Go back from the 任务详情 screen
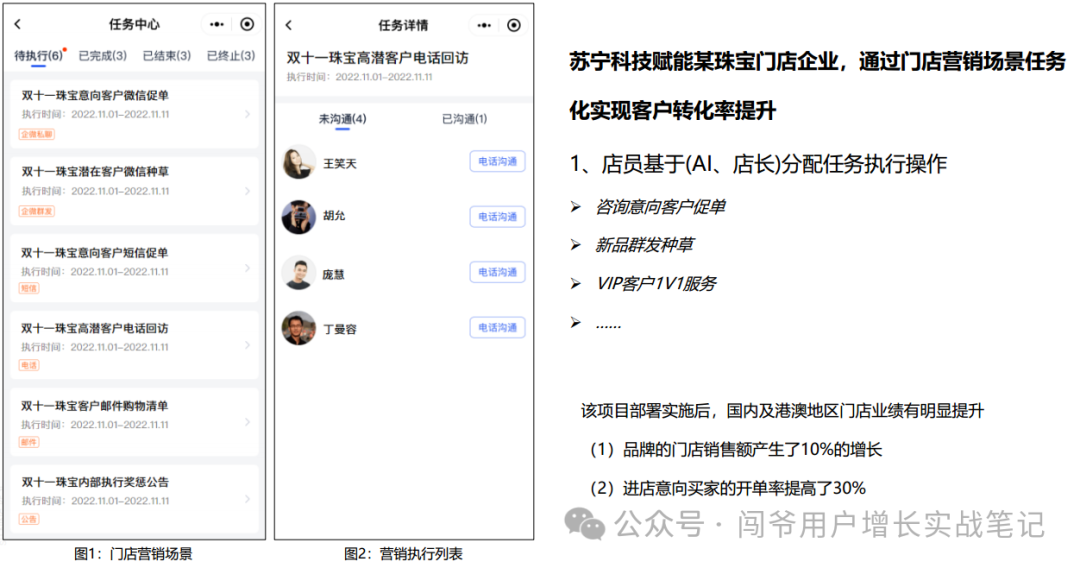 click(289, 25)
